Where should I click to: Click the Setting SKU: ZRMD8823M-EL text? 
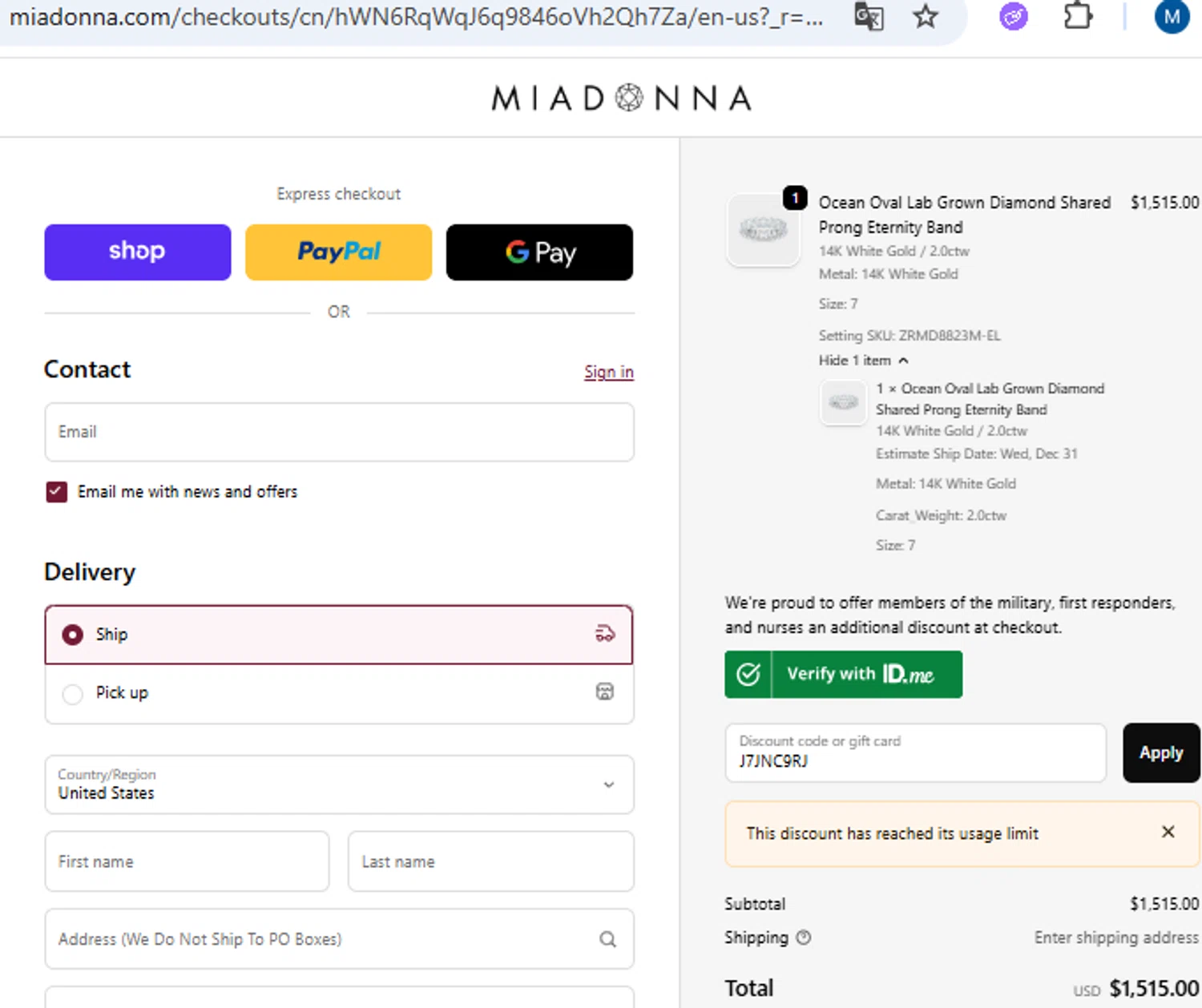(910, 336)
